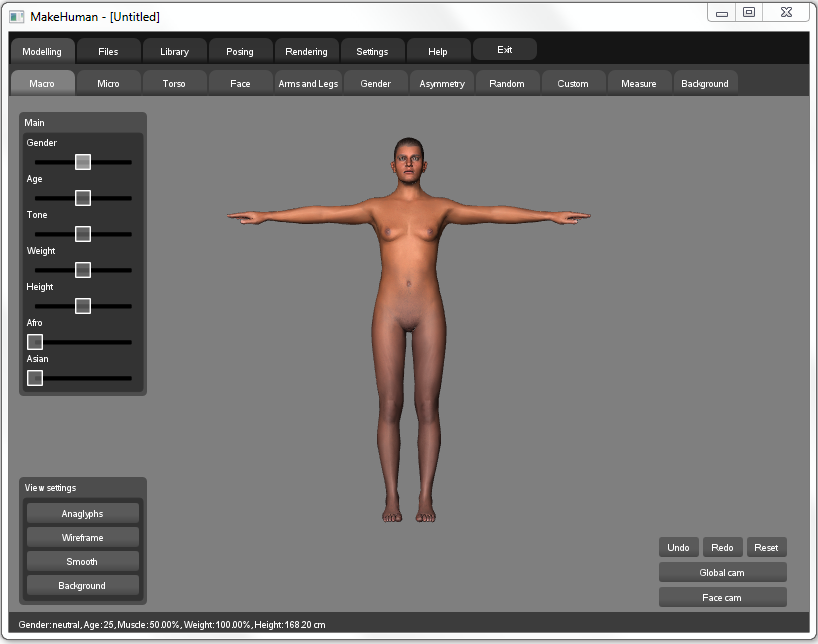Toggle Smooth shading on model

(x=82, y=562)
